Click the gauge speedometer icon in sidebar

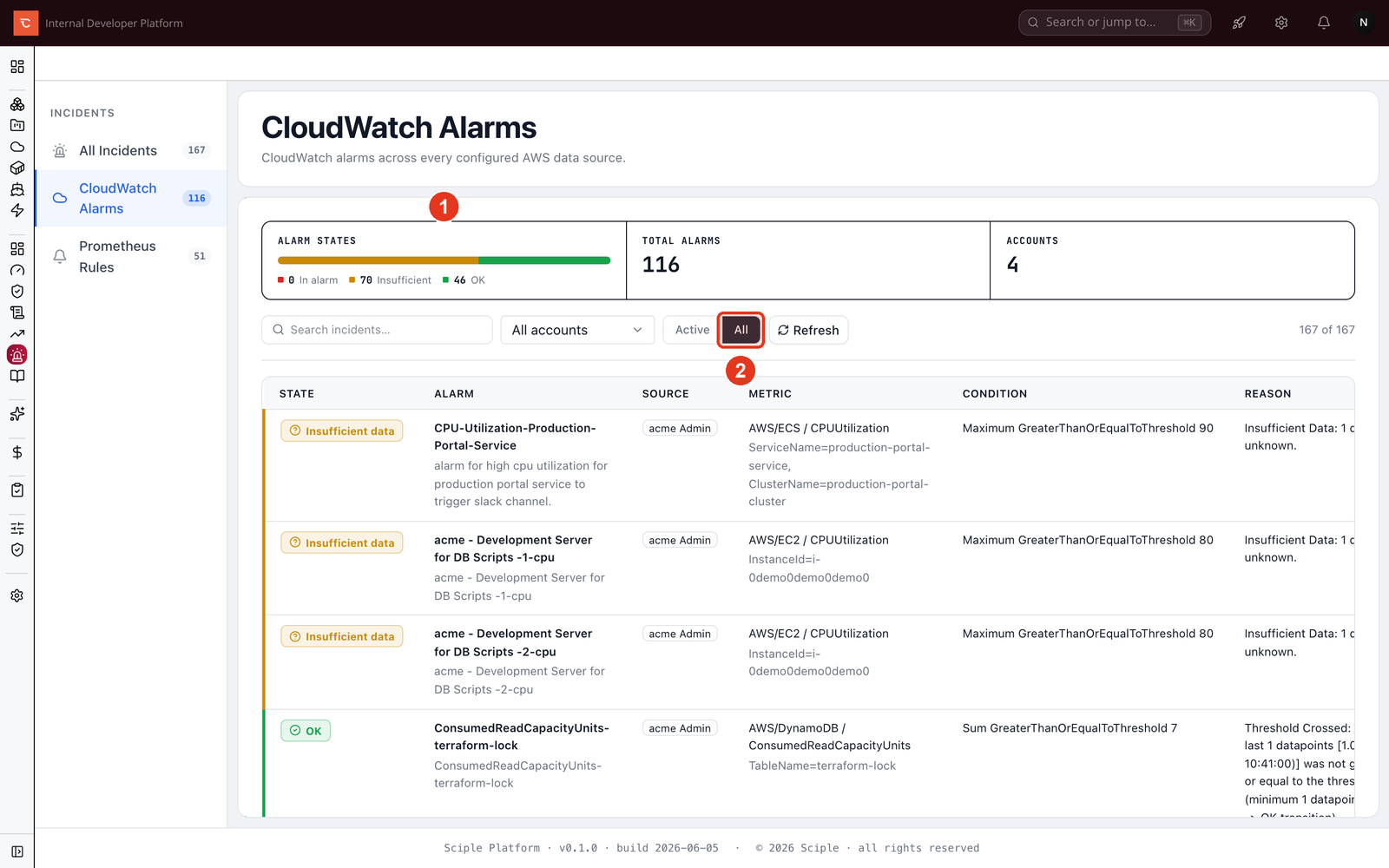coord(17,270)
